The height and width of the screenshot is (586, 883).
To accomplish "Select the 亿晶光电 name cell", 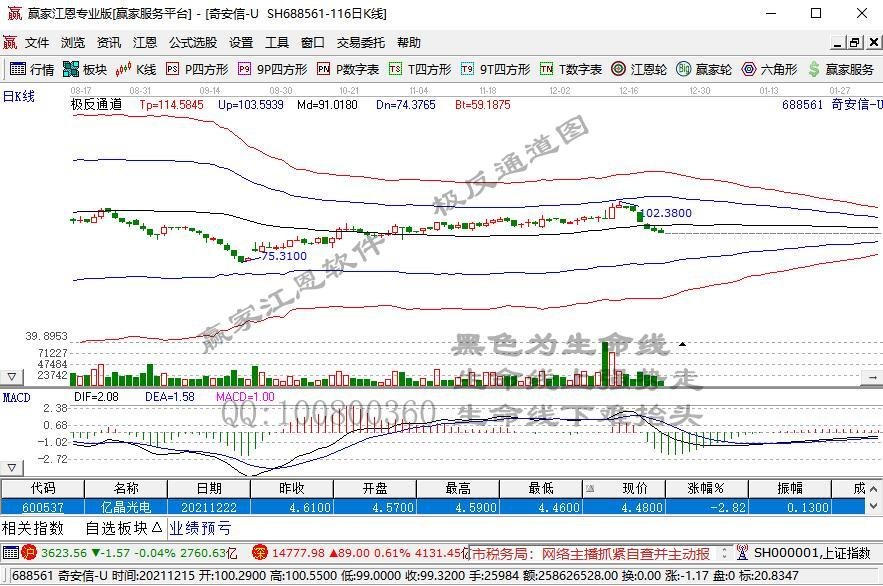I will [126, 507].
